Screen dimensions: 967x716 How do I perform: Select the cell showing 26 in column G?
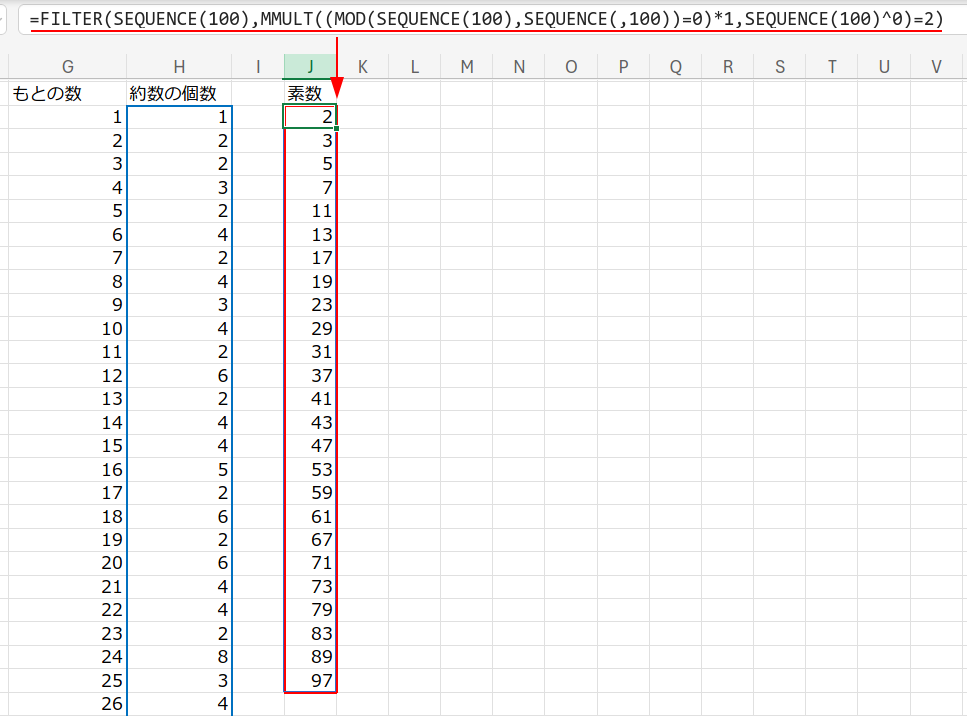click(x=67, y=704)
